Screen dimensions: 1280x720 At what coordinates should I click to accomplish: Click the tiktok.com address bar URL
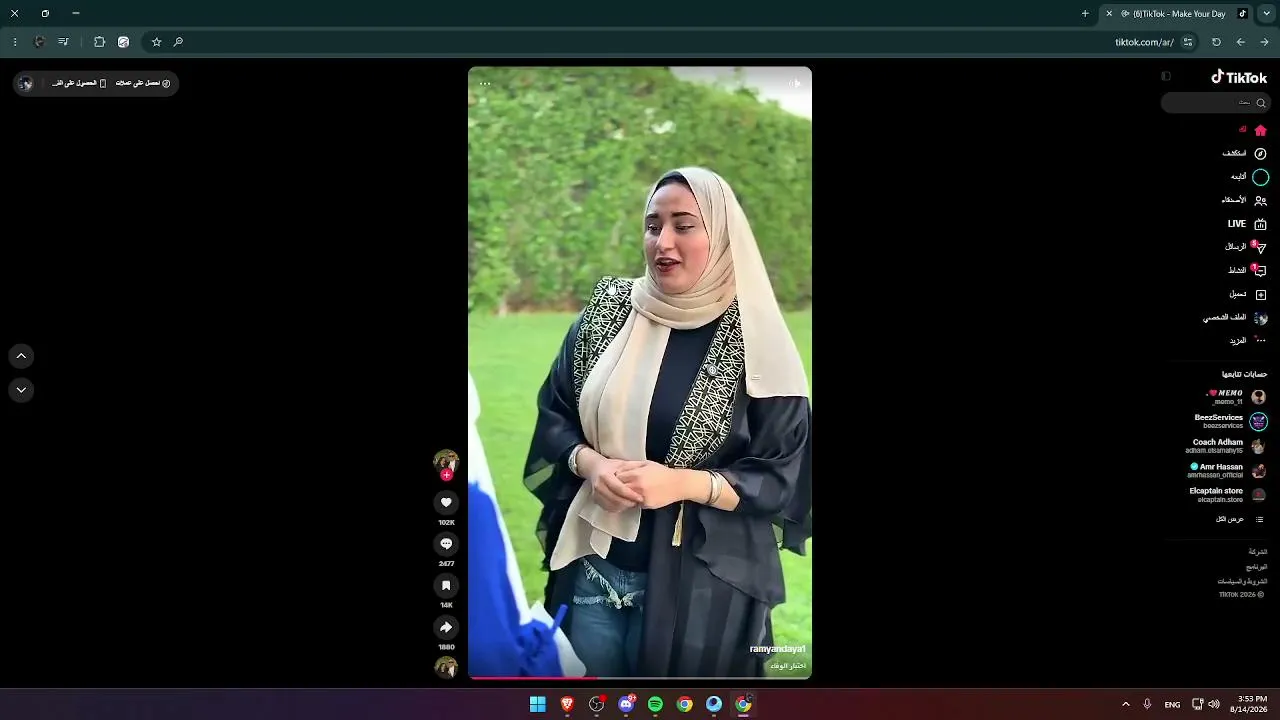(x=1144, y=42)
